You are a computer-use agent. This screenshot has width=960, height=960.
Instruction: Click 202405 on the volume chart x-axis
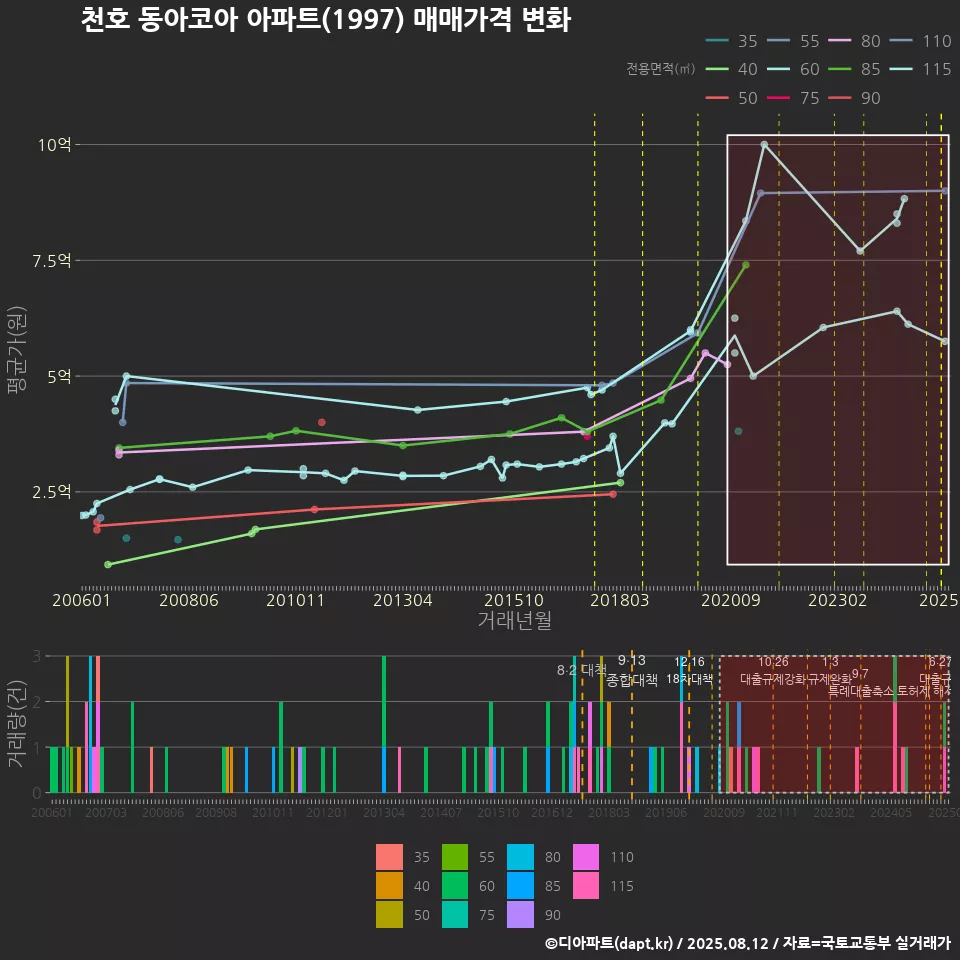tap(891, 812)
